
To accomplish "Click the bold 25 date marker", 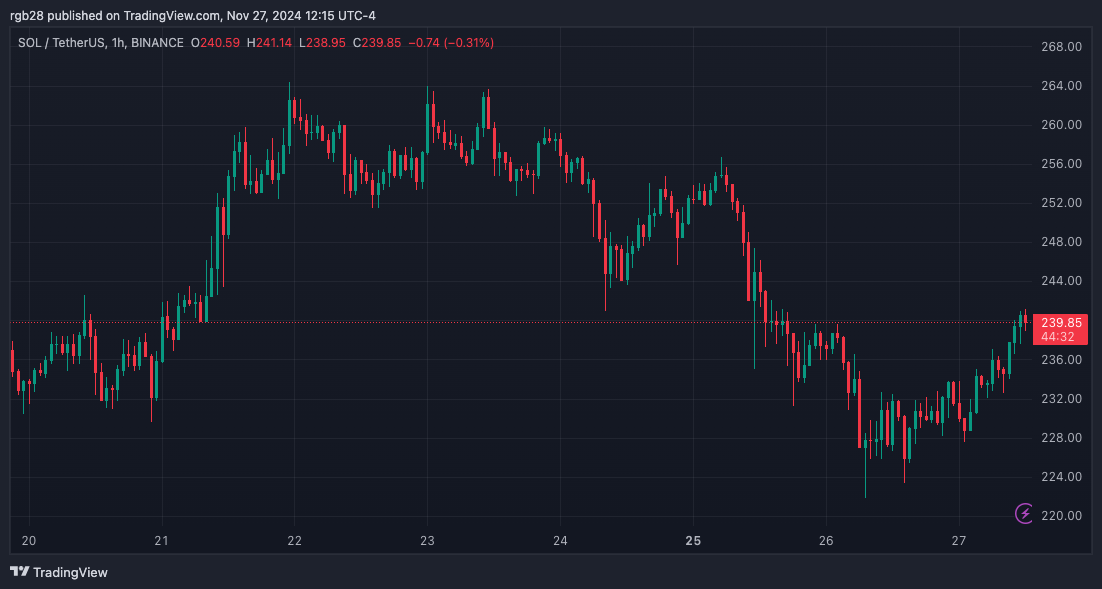I will click(x=693, y=541).
